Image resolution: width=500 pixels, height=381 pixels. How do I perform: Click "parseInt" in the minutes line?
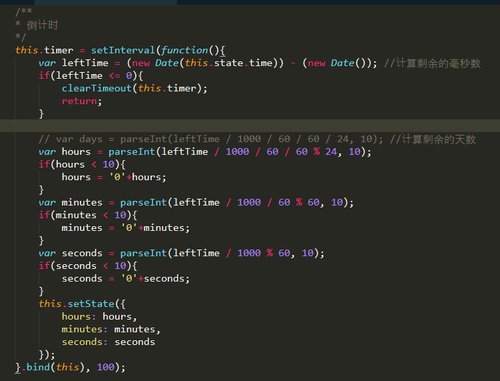tap(143, 202)
